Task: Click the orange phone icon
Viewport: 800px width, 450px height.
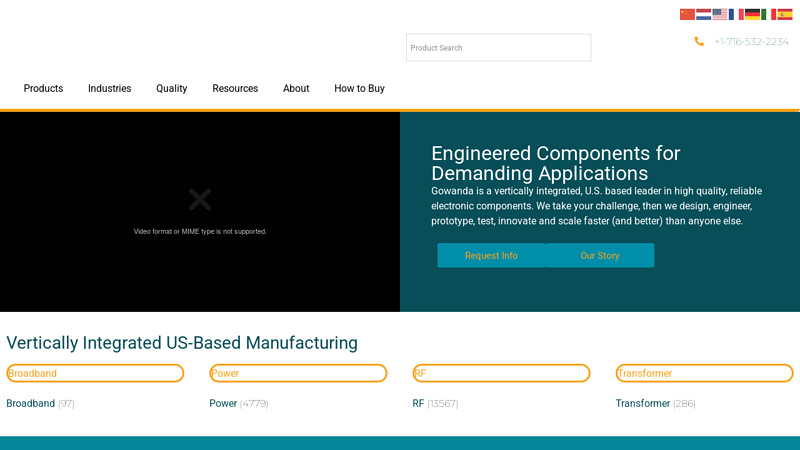Action: 699,42
